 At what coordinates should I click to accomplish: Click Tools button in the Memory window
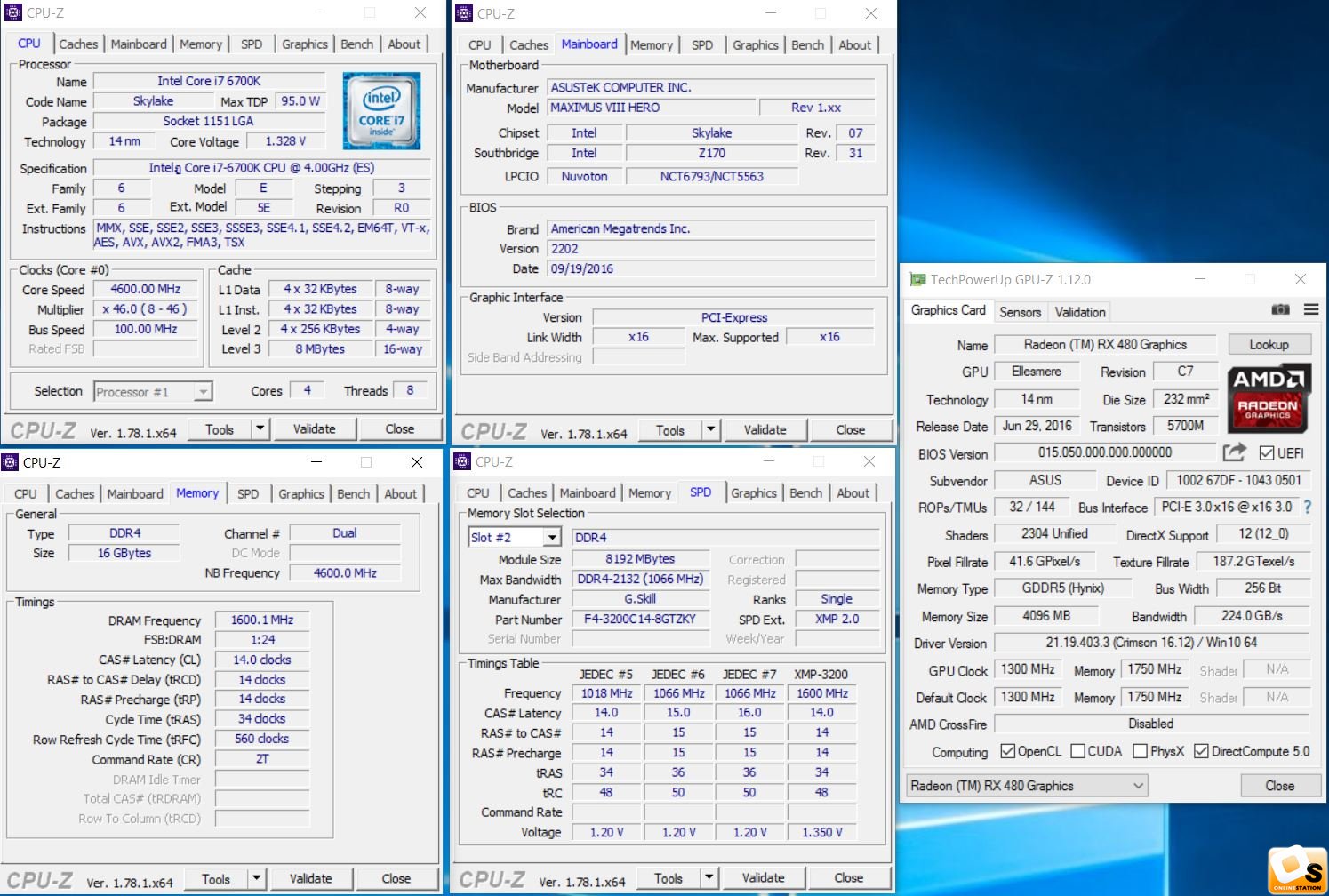216,879
